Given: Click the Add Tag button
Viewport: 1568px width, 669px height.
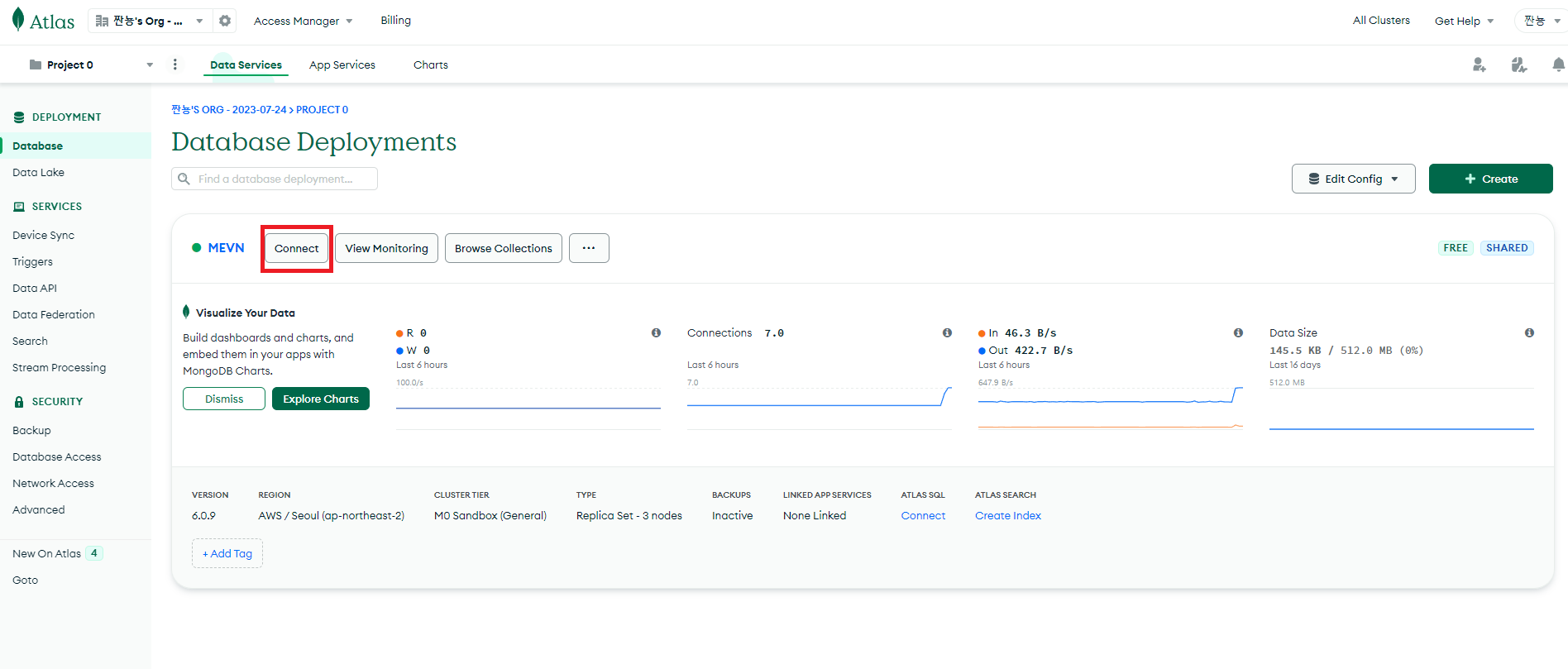Looking at the screenshot, I should click(227, 553).
